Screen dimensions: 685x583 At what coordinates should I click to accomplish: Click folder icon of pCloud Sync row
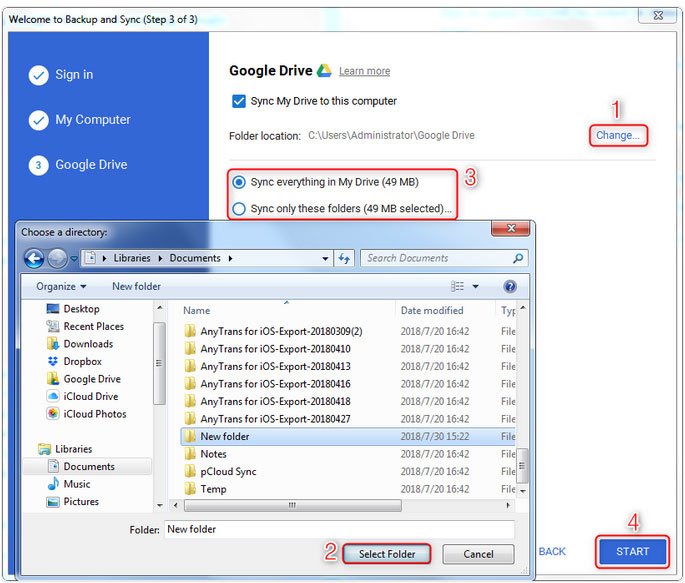pos(190,471)
